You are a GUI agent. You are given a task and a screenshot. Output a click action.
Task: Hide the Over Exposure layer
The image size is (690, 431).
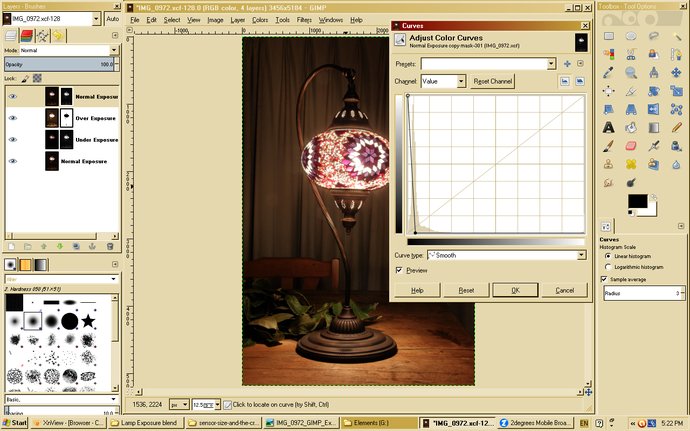12,117
